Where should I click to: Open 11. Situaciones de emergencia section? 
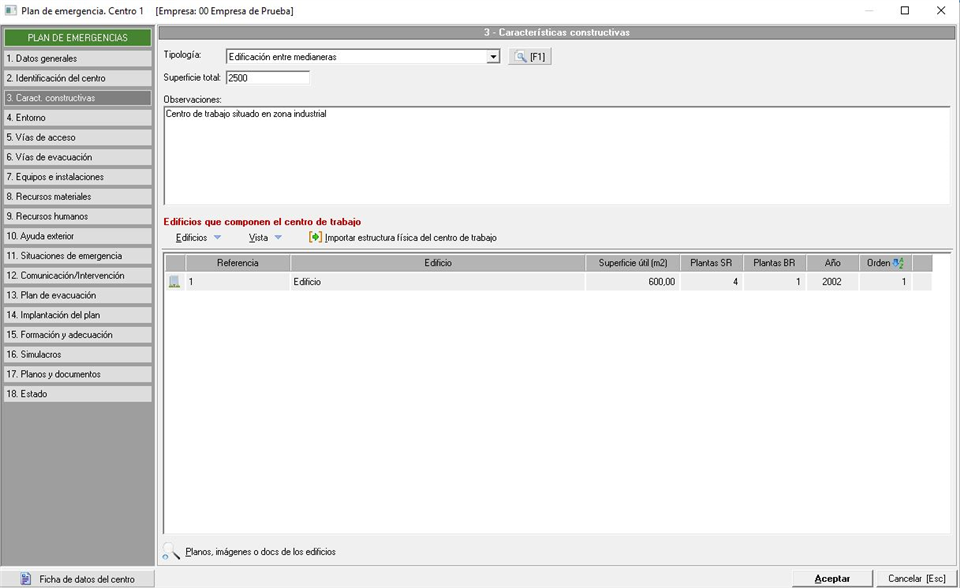pos(78,256)
